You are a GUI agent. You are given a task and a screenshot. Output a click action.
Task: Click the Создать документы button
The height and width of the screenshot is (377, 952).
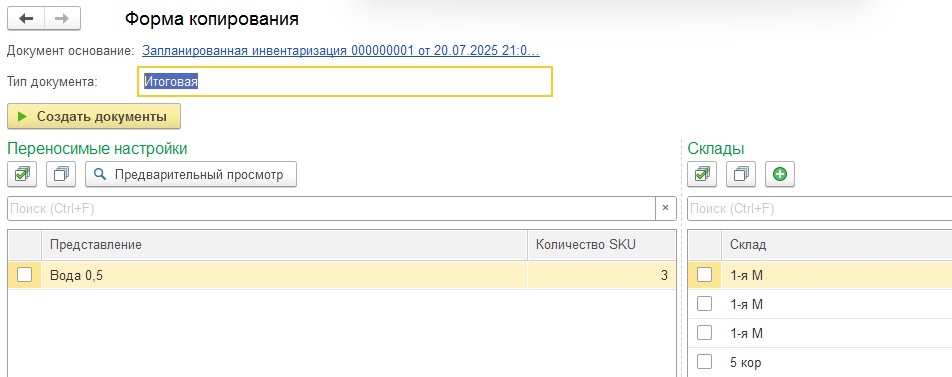click(x=94, y=117)
